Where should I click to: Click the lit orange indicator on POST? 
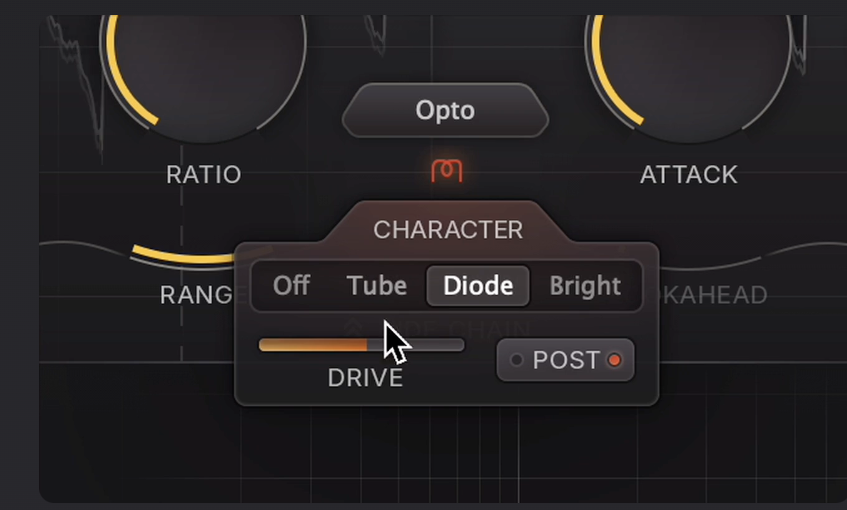tap(614, 360)
